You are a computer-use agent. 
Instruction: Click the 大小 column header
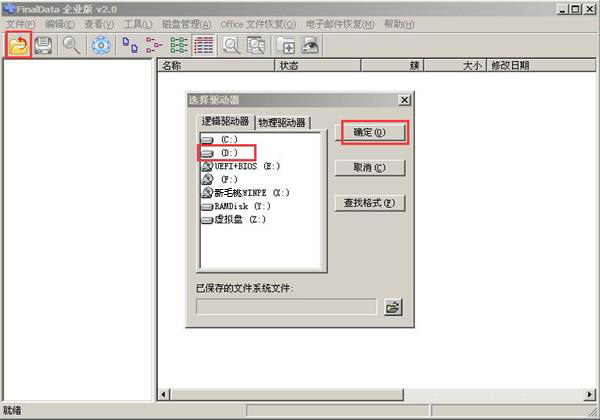click(x=455, y=65)
